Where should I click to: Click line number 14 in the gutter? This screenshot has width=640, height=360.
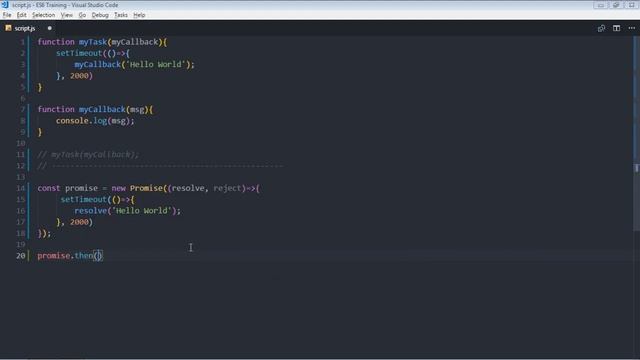(20, 188)
